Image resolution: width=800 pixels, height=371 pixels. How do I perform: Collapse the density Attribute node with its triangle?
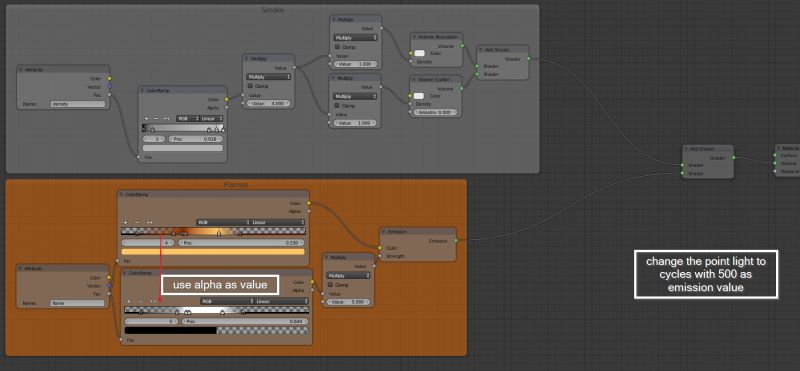[x=21, y=69]
